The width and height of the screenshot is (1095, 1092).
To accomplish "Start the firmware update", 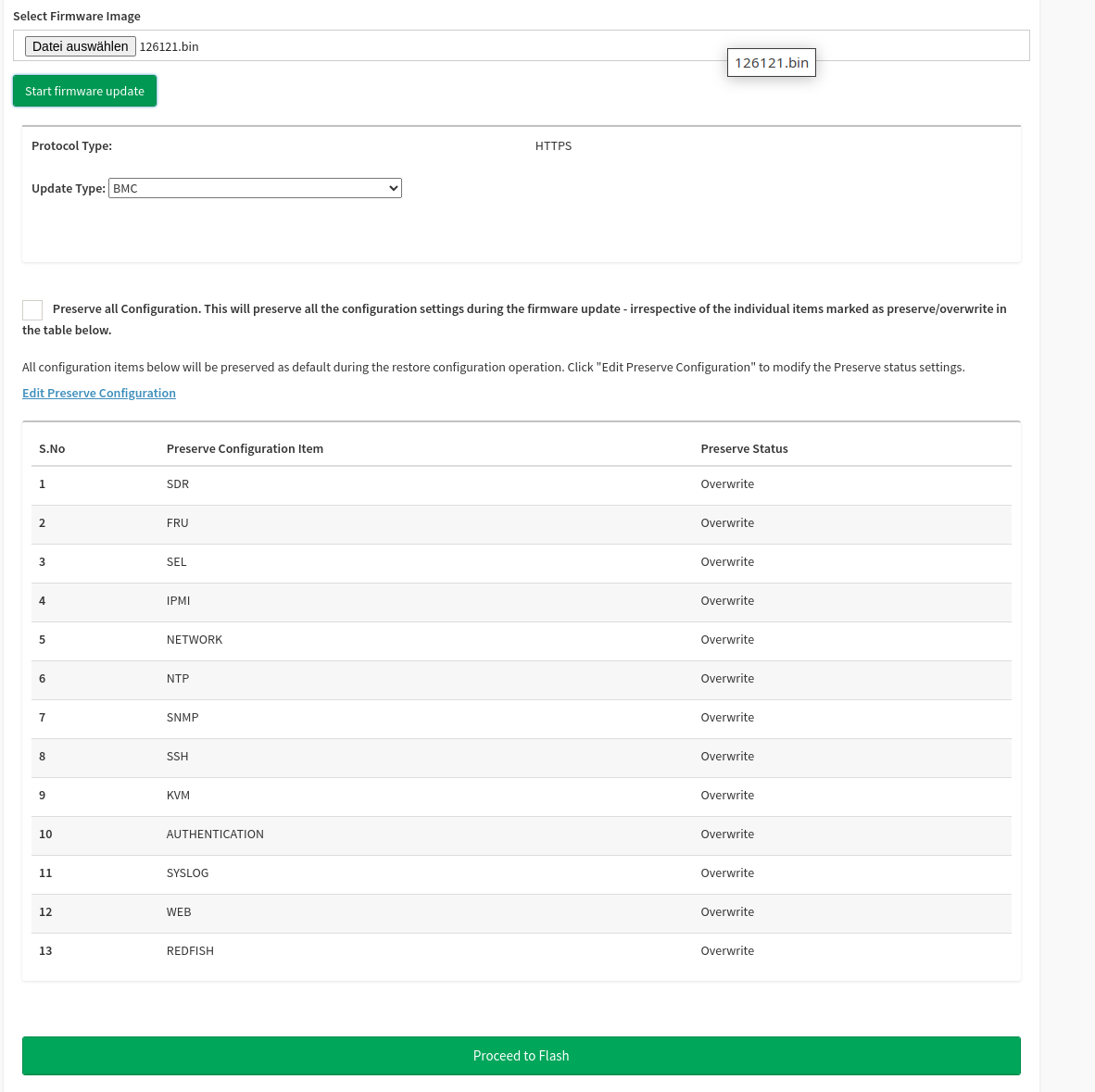I will pyautogui.click(x=84, y=91).
